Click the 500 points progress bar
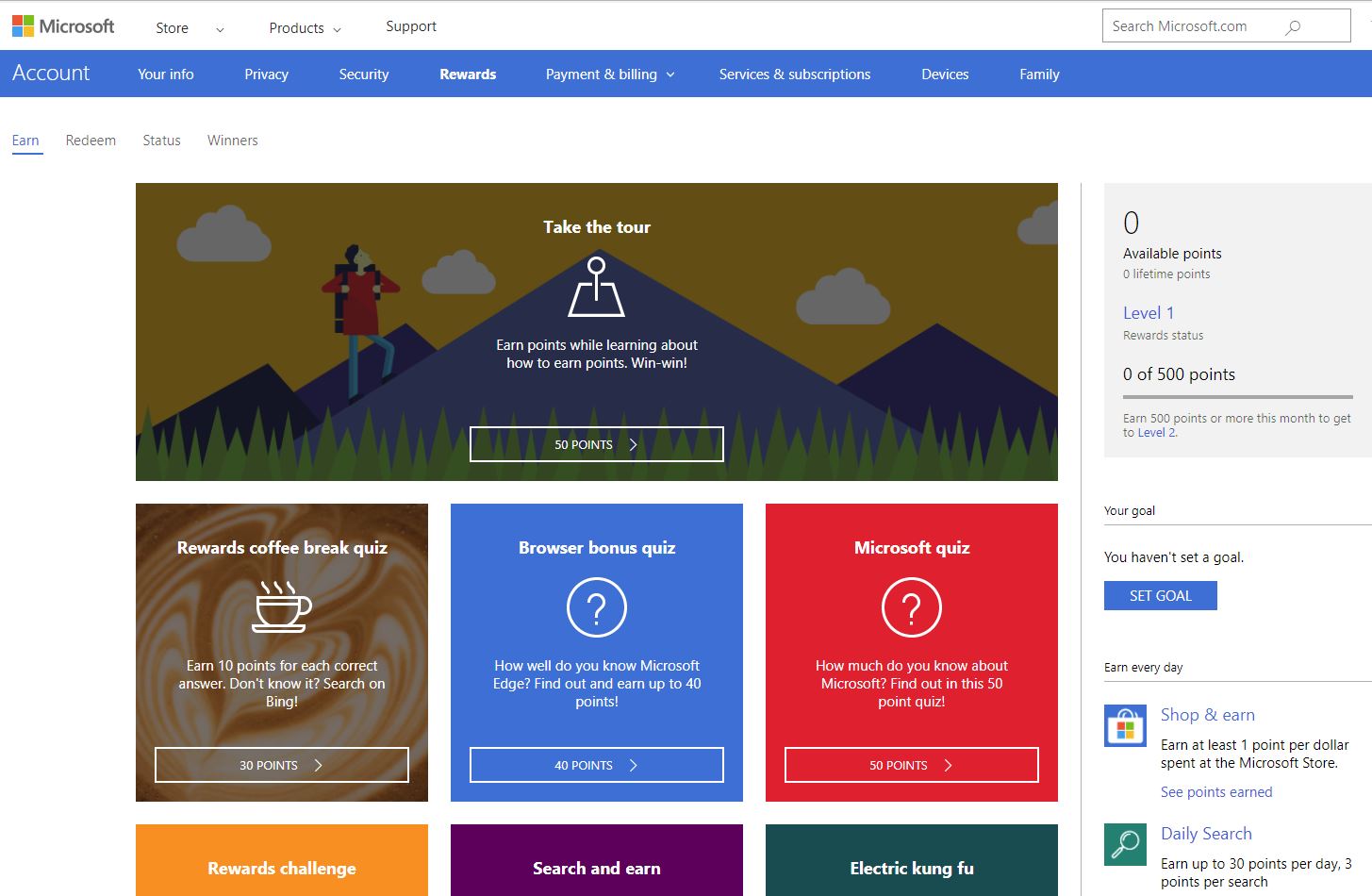This screenshot has height=896, width=1372. click(x=1238, y=397)
